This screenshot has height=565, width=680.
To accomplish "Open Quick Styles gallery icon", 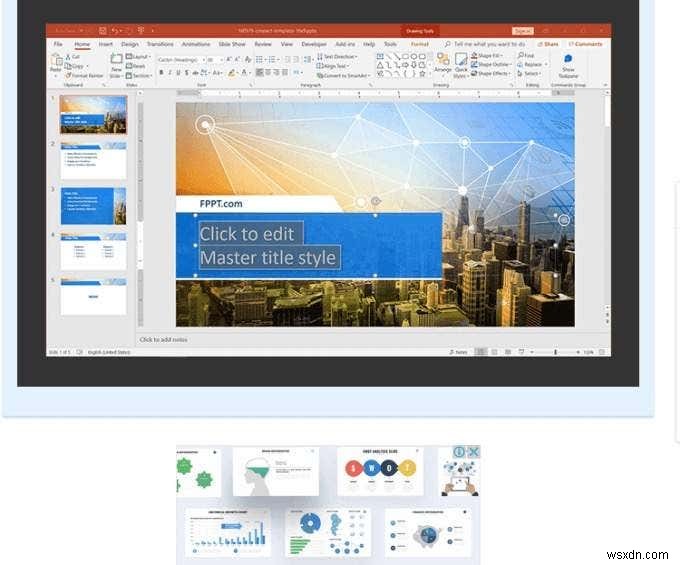I will click(x=461, y=59).
